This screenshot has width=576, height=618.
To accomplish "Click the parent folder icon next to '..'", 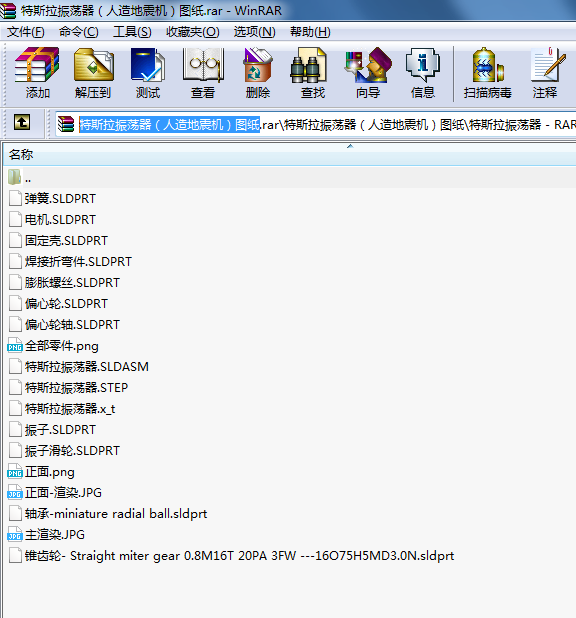I will click(15, 177).
